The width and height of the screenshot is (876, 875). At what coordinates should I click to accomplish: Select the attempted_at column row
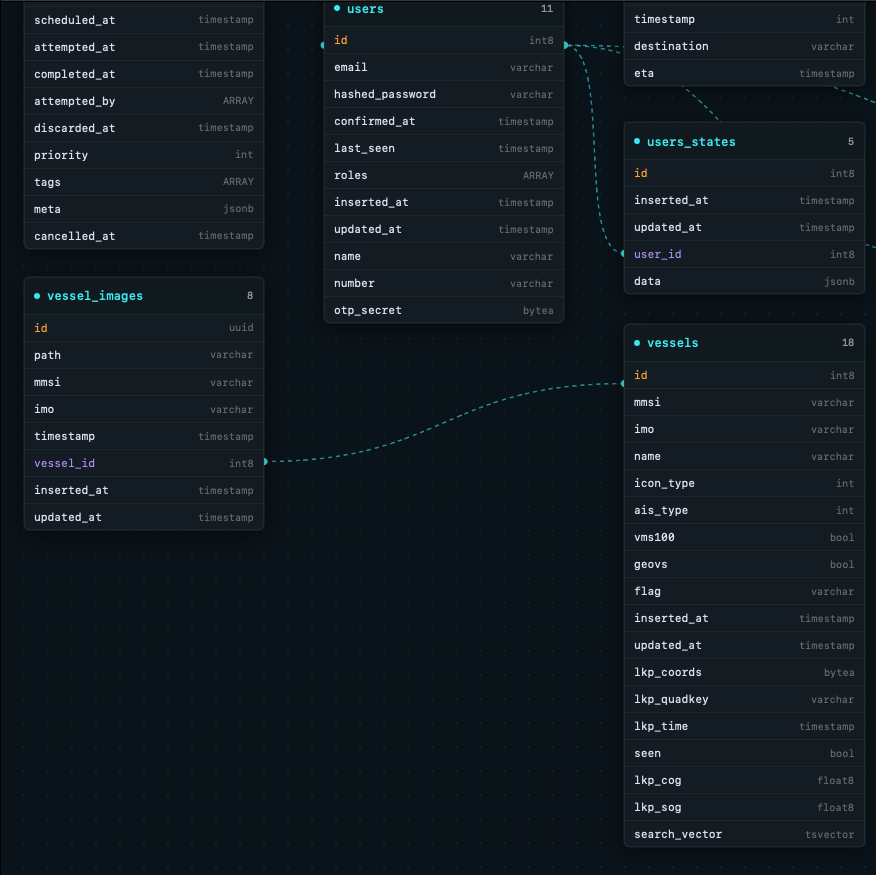pos(144,47)
